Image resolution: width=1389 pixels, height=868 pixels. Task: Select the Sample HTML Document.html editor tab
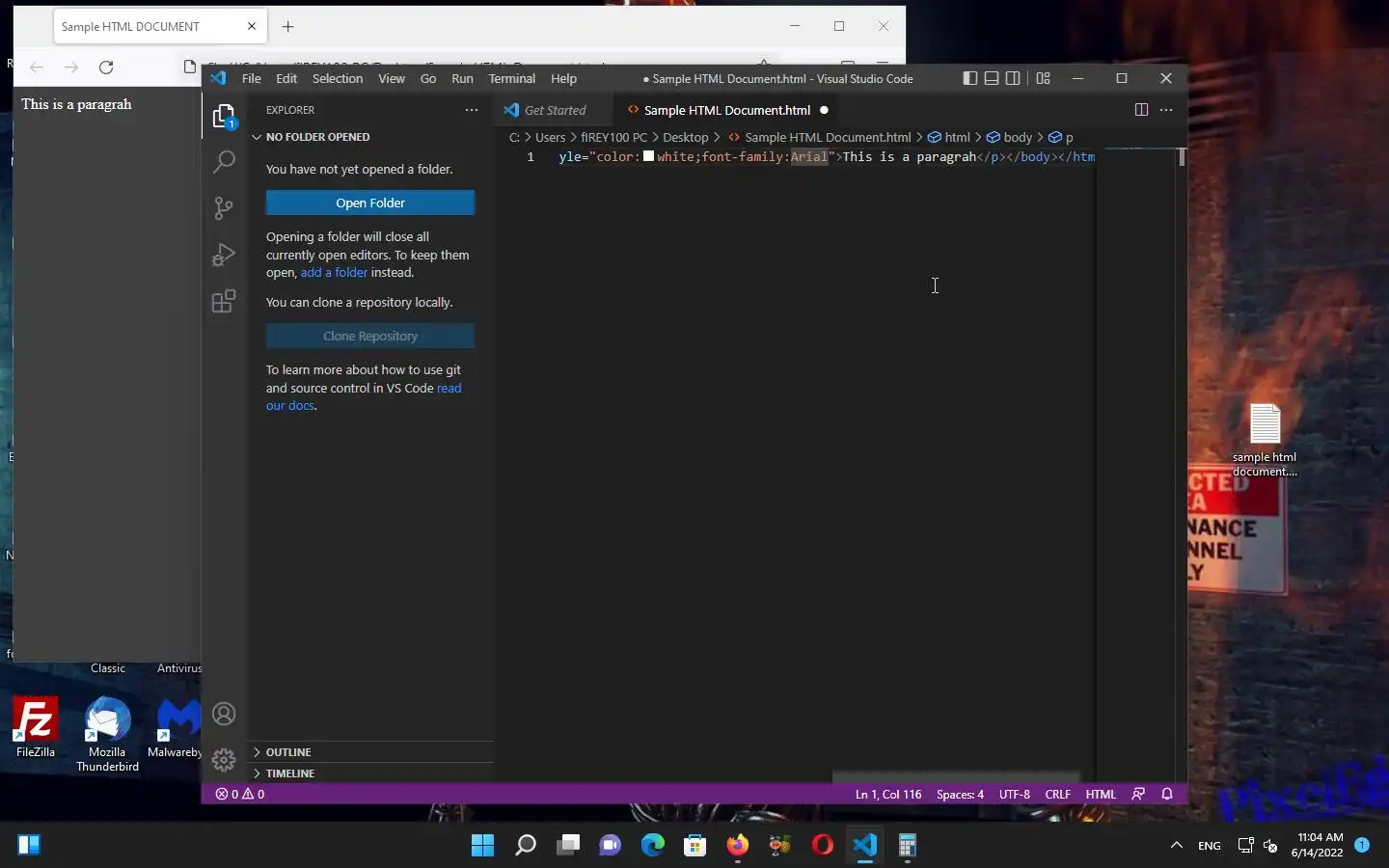pos(727,110)
